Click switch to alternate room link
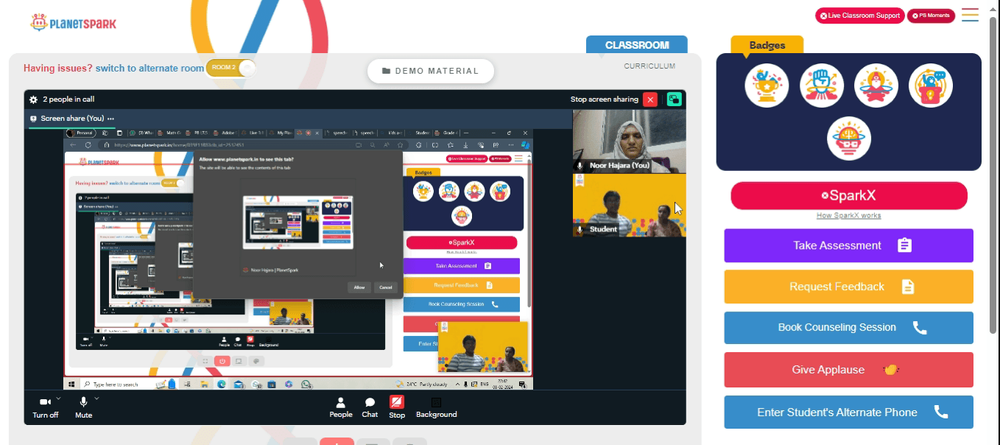Image resolution: width=1000 pixels, height=445 pixels. [149, 68]
